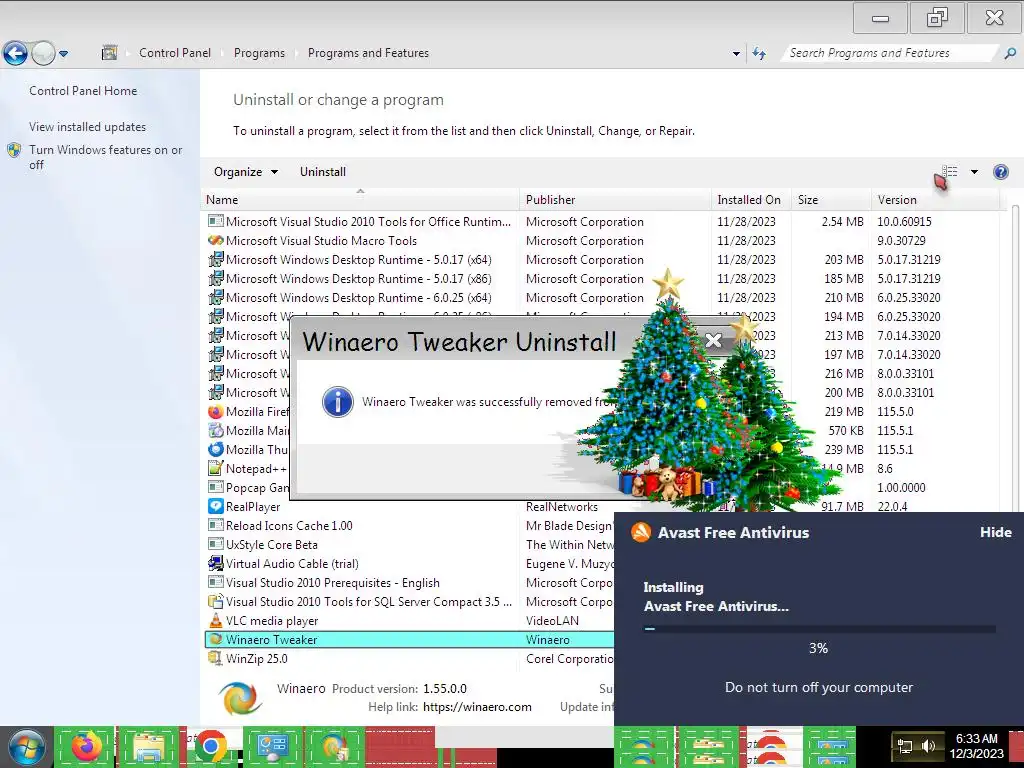Select UxStyle Core Beta entry
This screenshot has height=768, width=1024.
click(x=272, y=545)
